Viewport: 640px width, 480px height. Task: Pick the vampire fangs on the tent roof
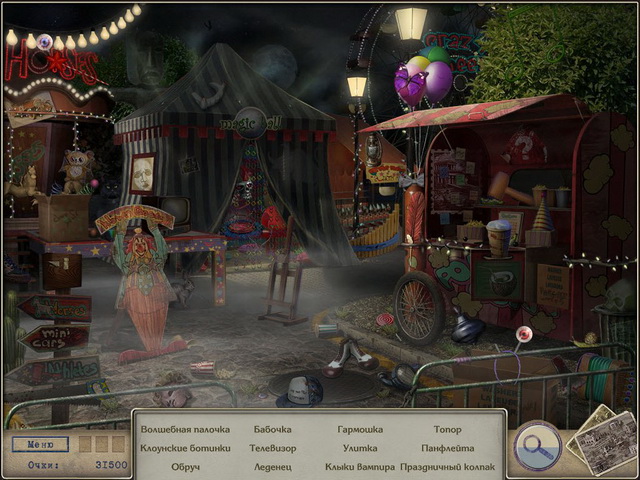(209, 95)
